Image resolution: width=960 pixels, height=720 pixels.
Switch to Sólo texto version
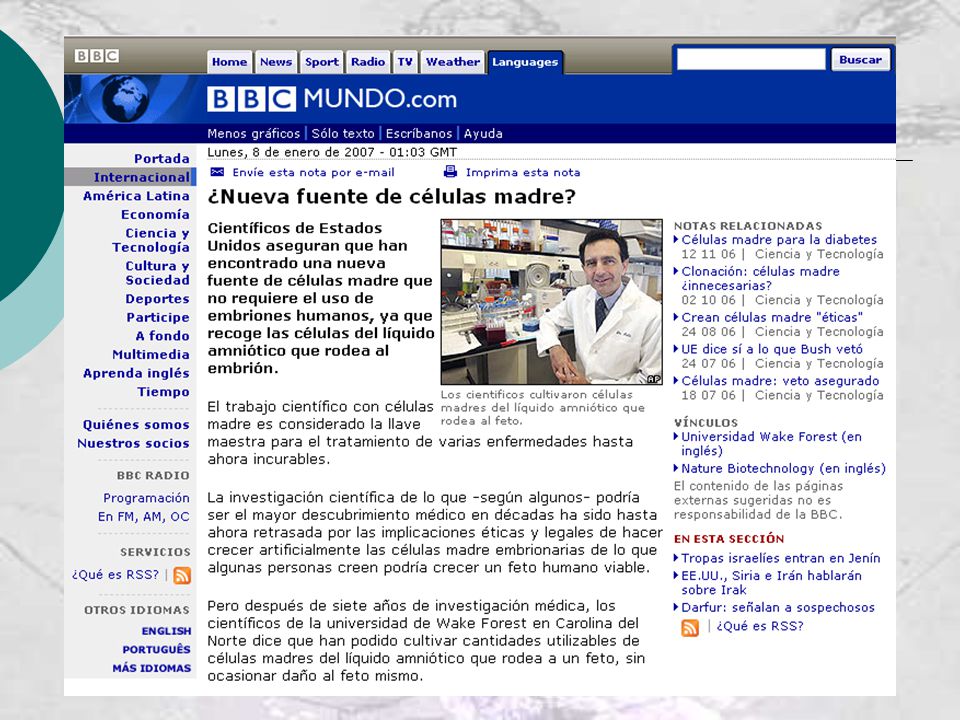tap(343, 133)
